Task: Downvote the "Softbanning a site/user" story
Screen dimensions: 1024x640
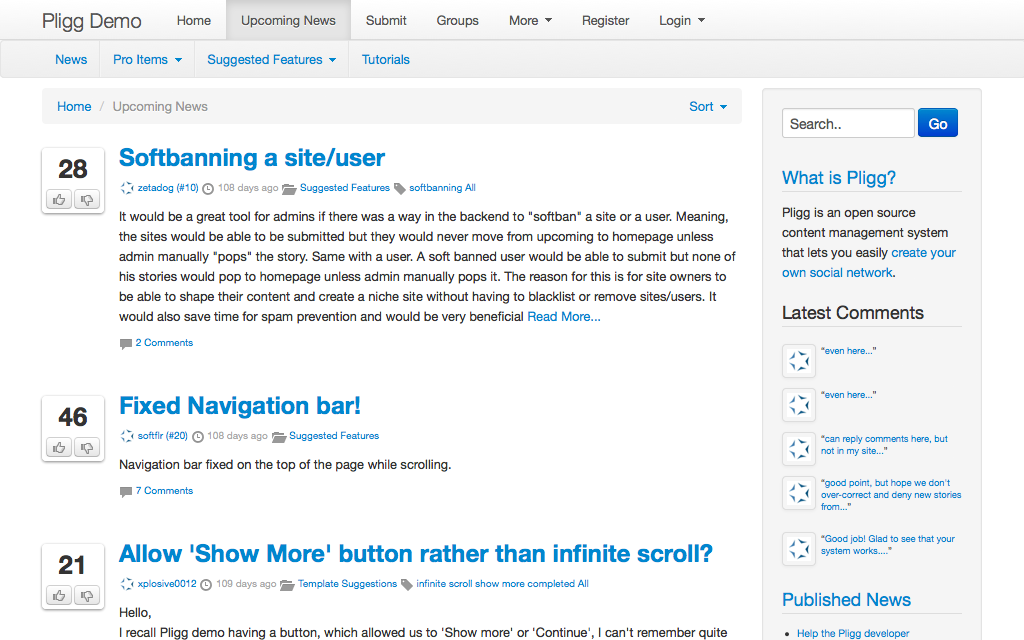Action: coord(87,200)
